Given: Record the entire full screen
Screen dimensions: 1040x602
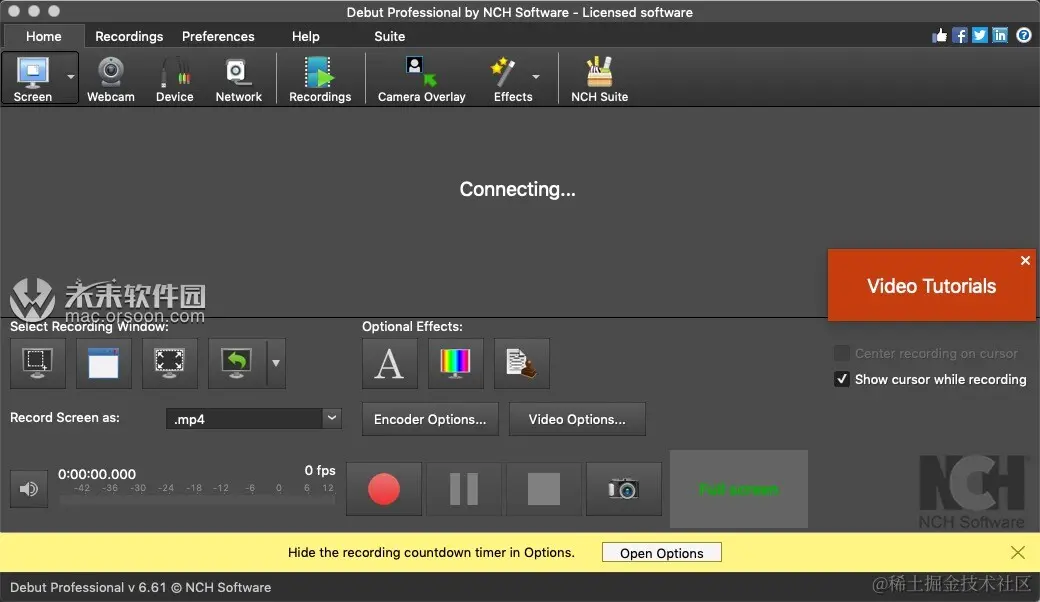Looking at the screenshot, I should click(170, 363).
